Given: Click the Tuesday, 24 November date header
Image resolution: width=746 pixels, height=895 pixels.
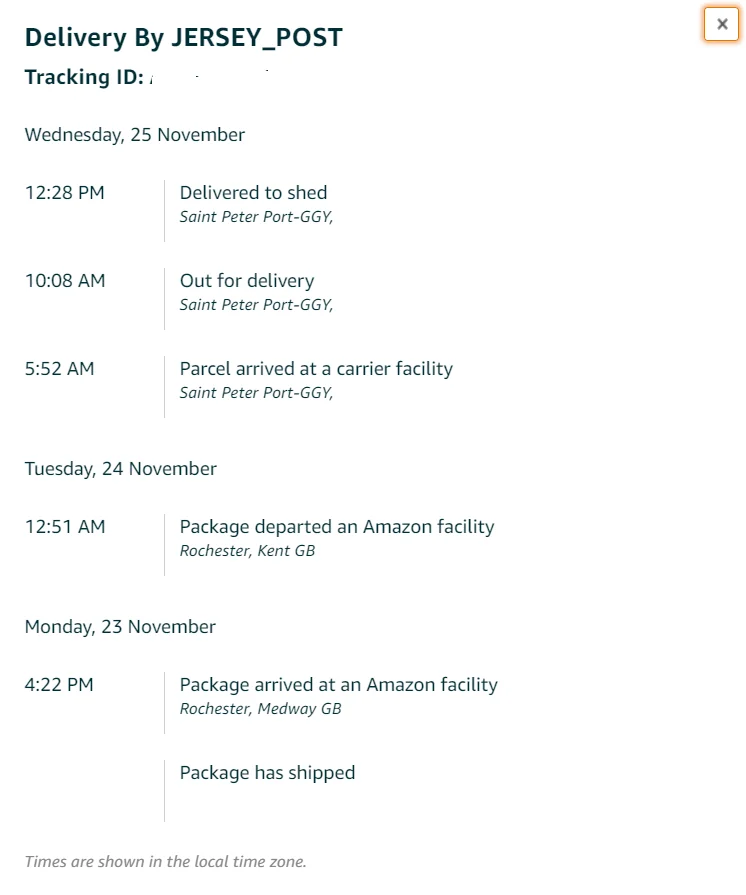Looking at the screenshot, I should point(120,469).
